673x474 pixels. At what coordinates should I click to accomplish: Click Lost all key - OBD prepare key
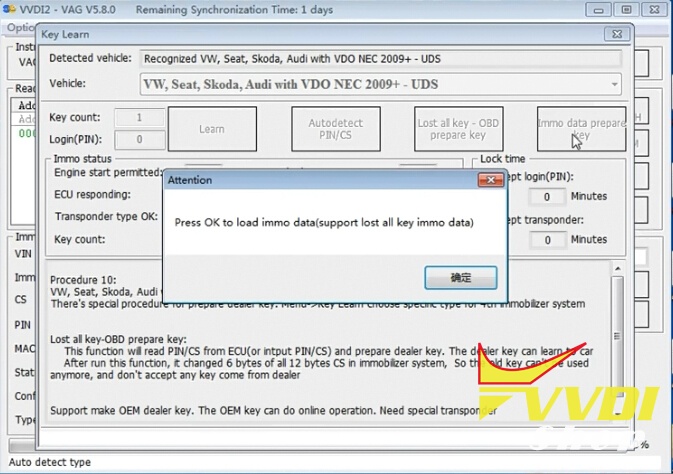tap(458, 129)
